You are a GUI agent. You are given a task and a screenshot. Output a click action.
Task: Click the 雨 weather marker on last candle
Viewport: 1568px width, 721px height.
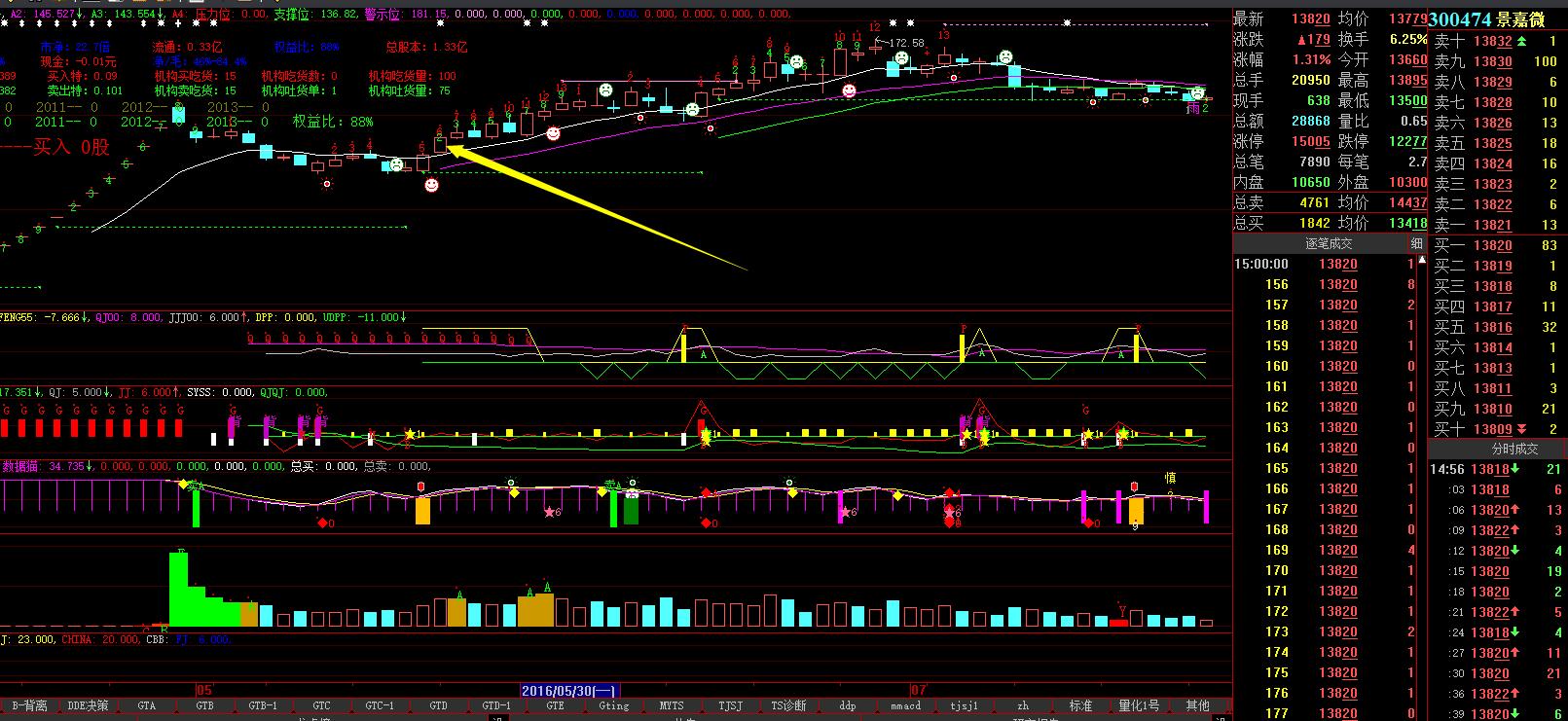[x=1193, y=109]
